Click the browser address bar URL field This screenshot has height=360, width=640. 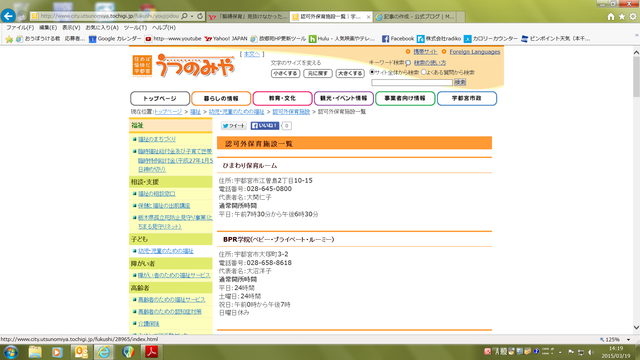tap(109, 16)
